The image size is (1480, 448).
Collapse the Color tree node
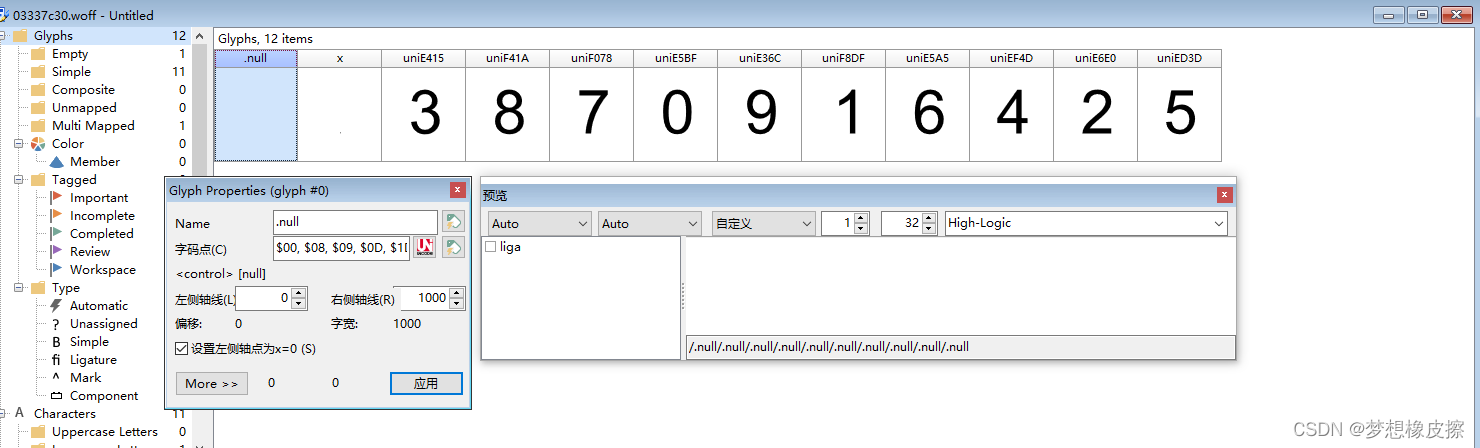pyautogui.click(x=19, y=144)
